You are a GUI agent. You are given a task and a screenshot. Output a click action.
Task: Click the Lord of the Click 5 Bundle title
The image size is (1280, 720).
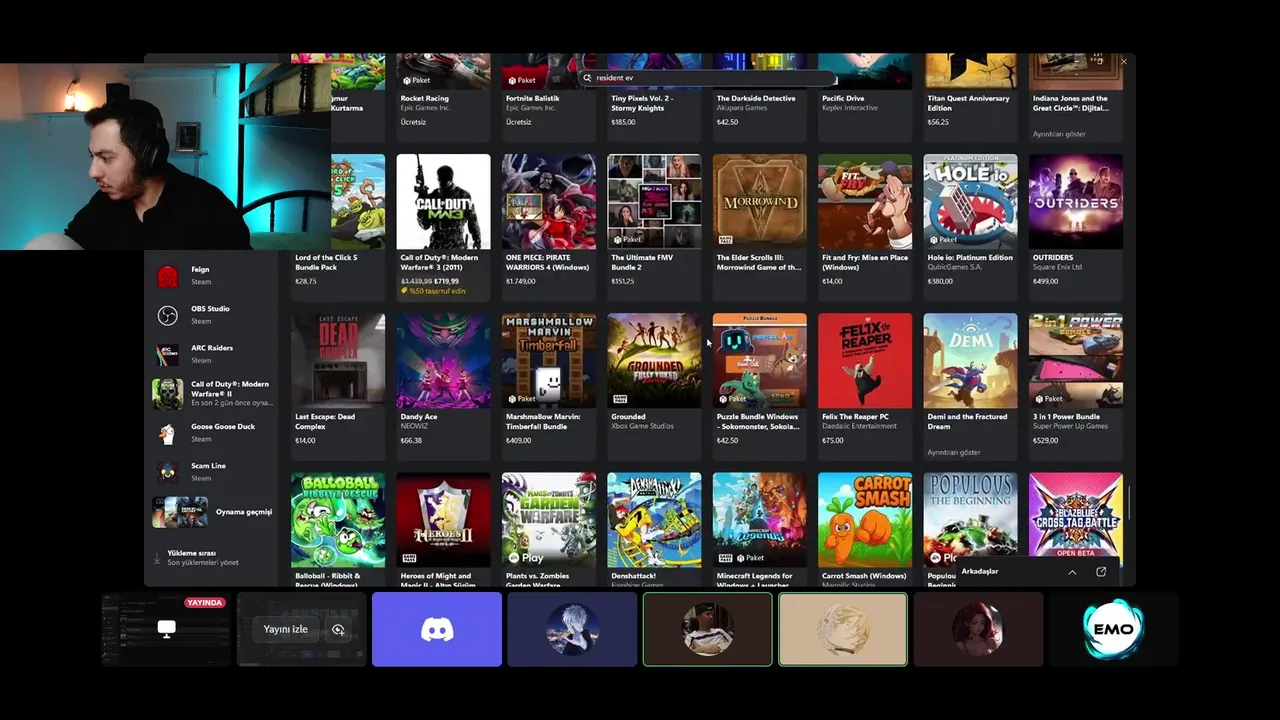(326, 262)
